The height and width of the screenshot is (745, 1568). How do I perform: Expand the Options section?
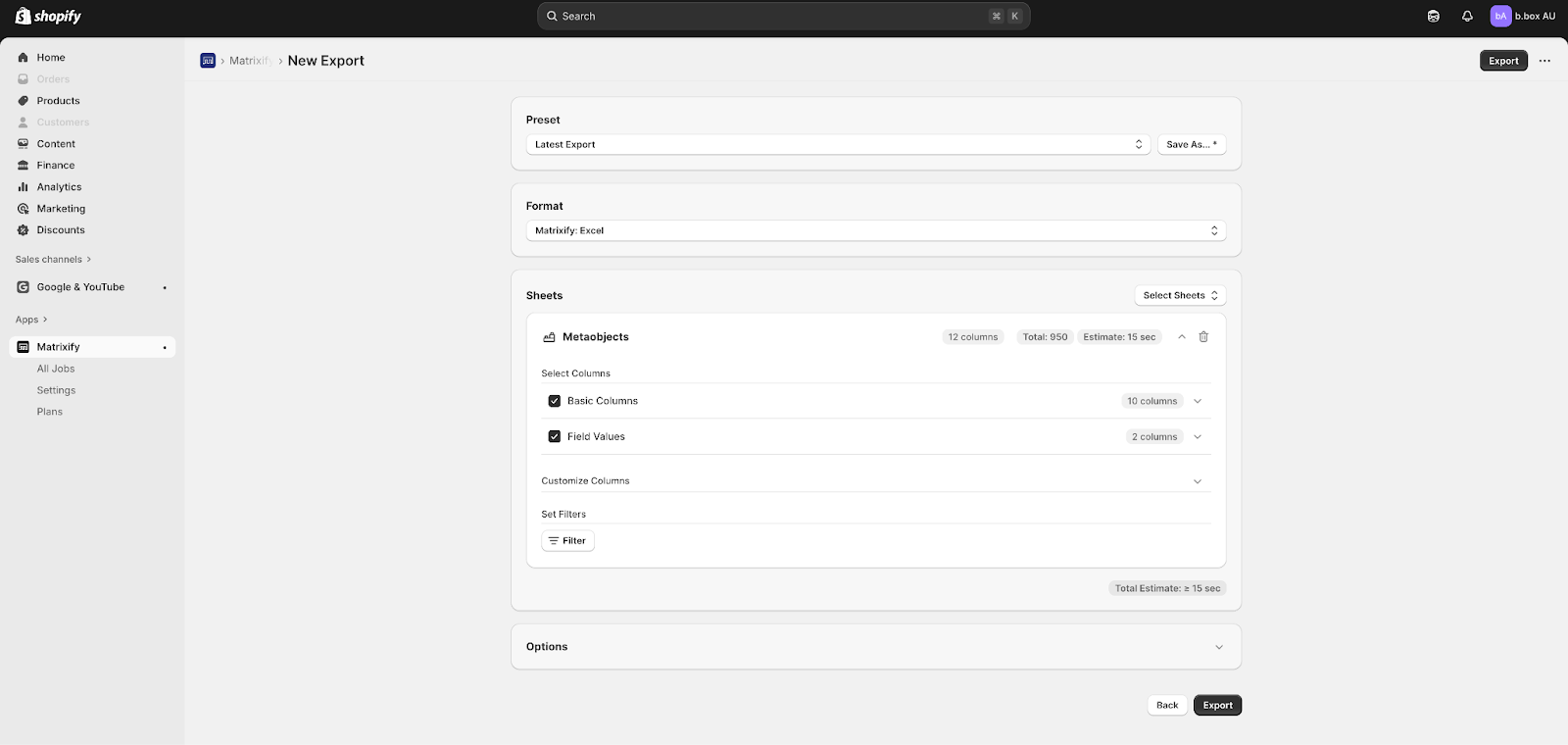click(1218, 647)
